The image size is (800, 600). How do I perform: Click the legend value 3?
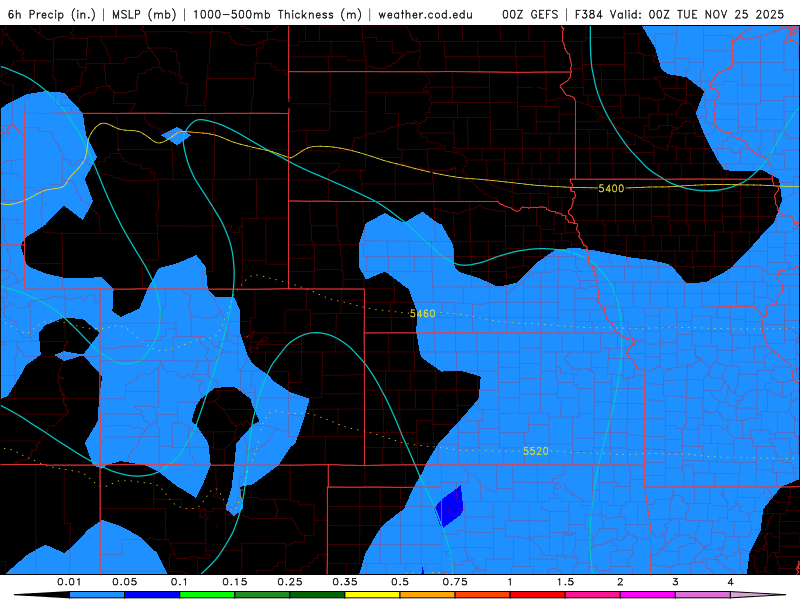(x=676, y=582)
